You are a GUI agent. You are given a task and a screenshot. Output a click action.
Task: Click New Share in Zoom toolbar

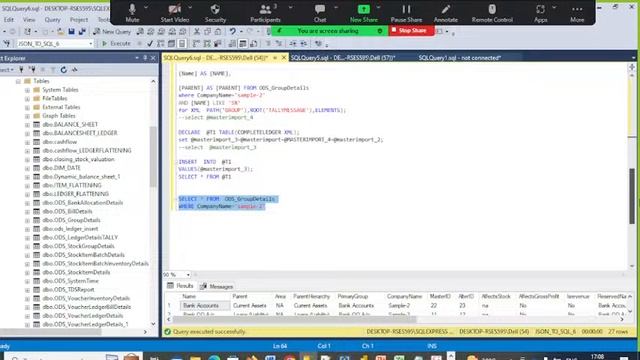click(363, 13)
